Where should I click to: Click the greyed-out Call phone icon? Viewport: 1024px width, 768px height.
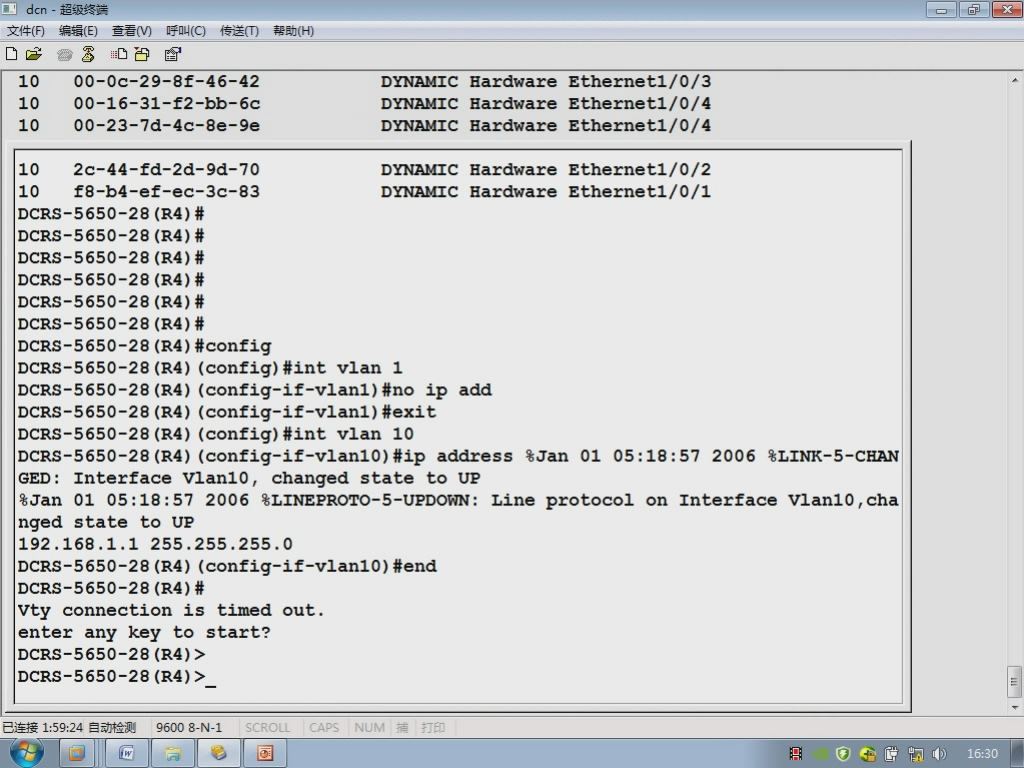click(65, 55)
